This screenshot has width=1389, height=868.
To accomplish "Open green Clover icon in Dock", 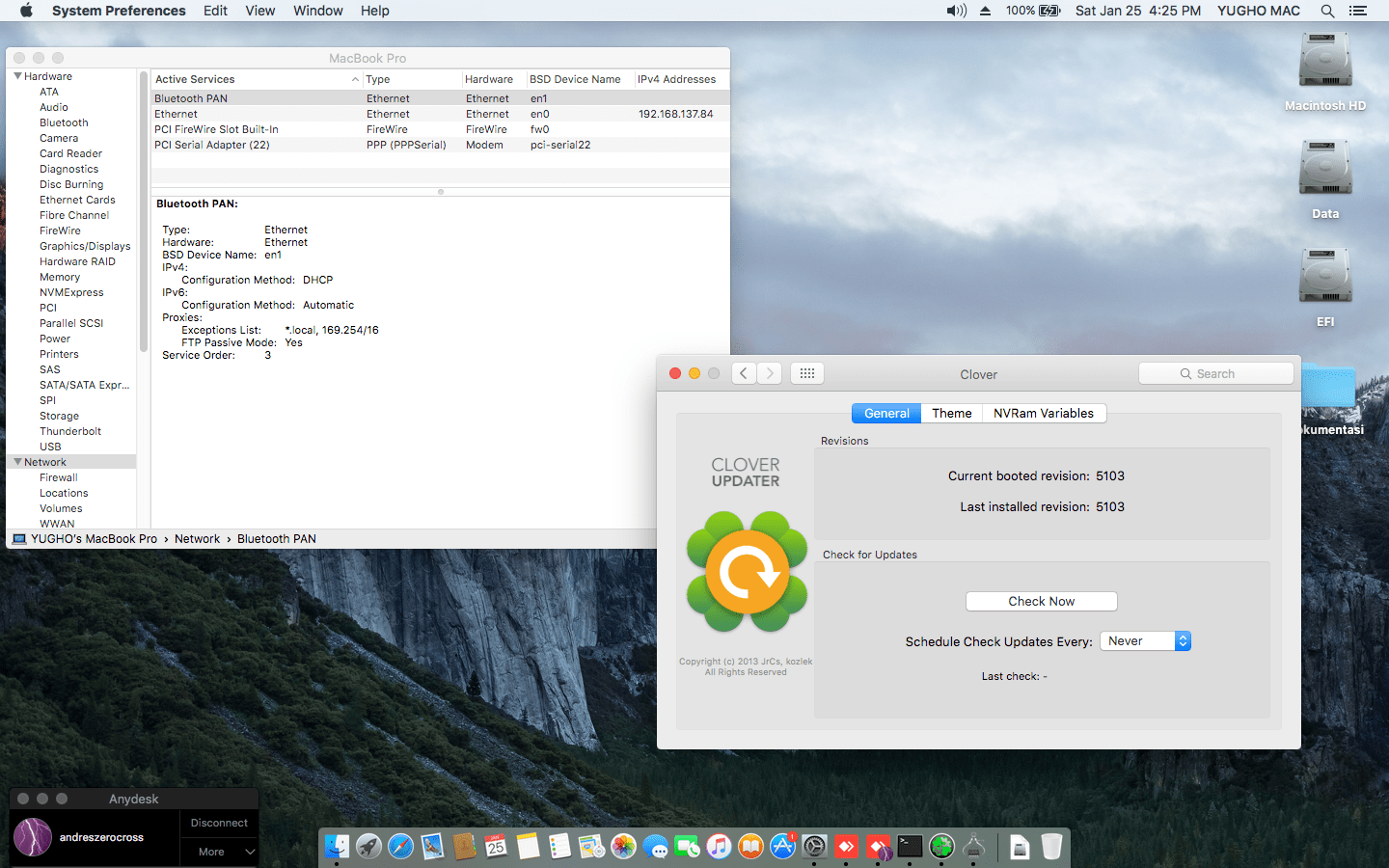I will 941,847.
